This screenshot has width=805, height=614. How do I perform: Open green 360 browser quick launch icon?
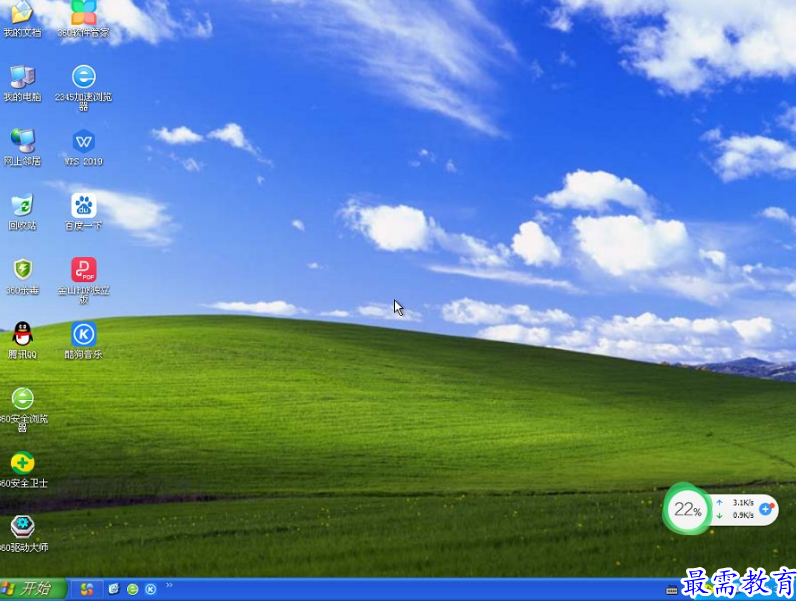pyautogui.click(x=132, y=589)
